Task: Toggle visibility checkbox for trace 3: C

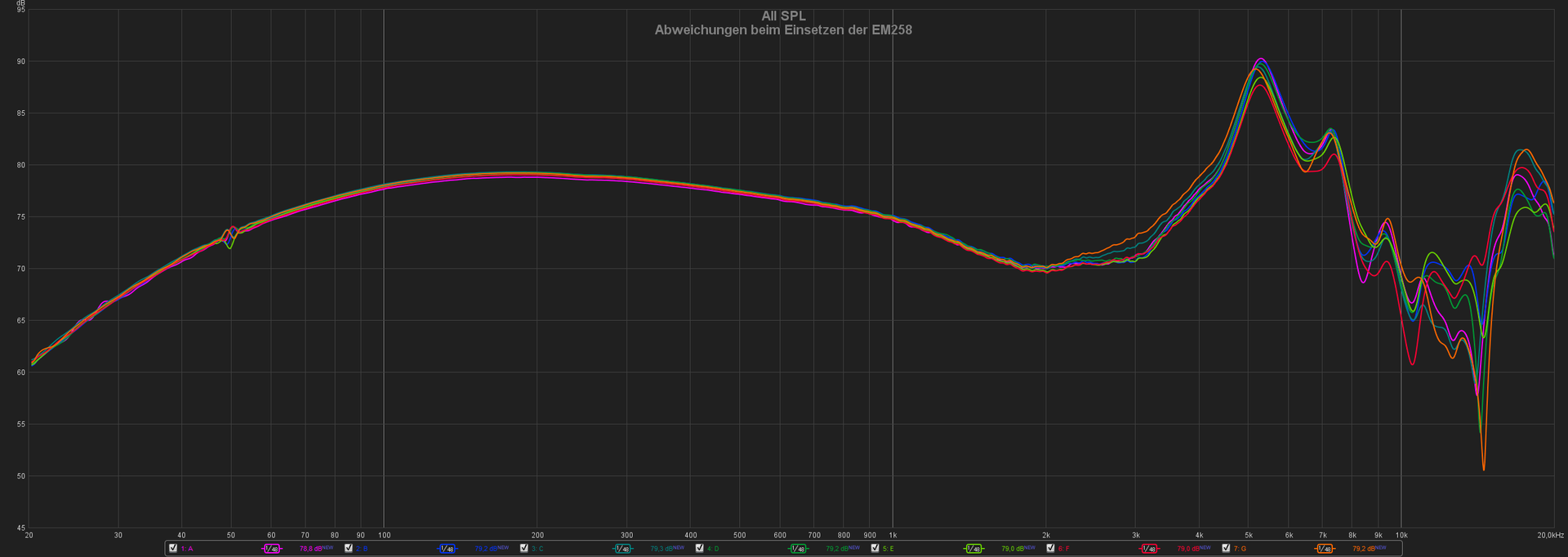Action: click(524, 548)
